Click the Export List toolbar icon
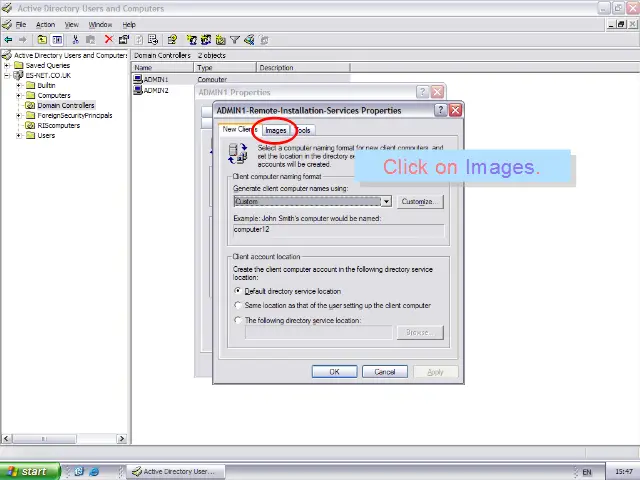This screenshot has height=480, width=640. coord(153,40)
